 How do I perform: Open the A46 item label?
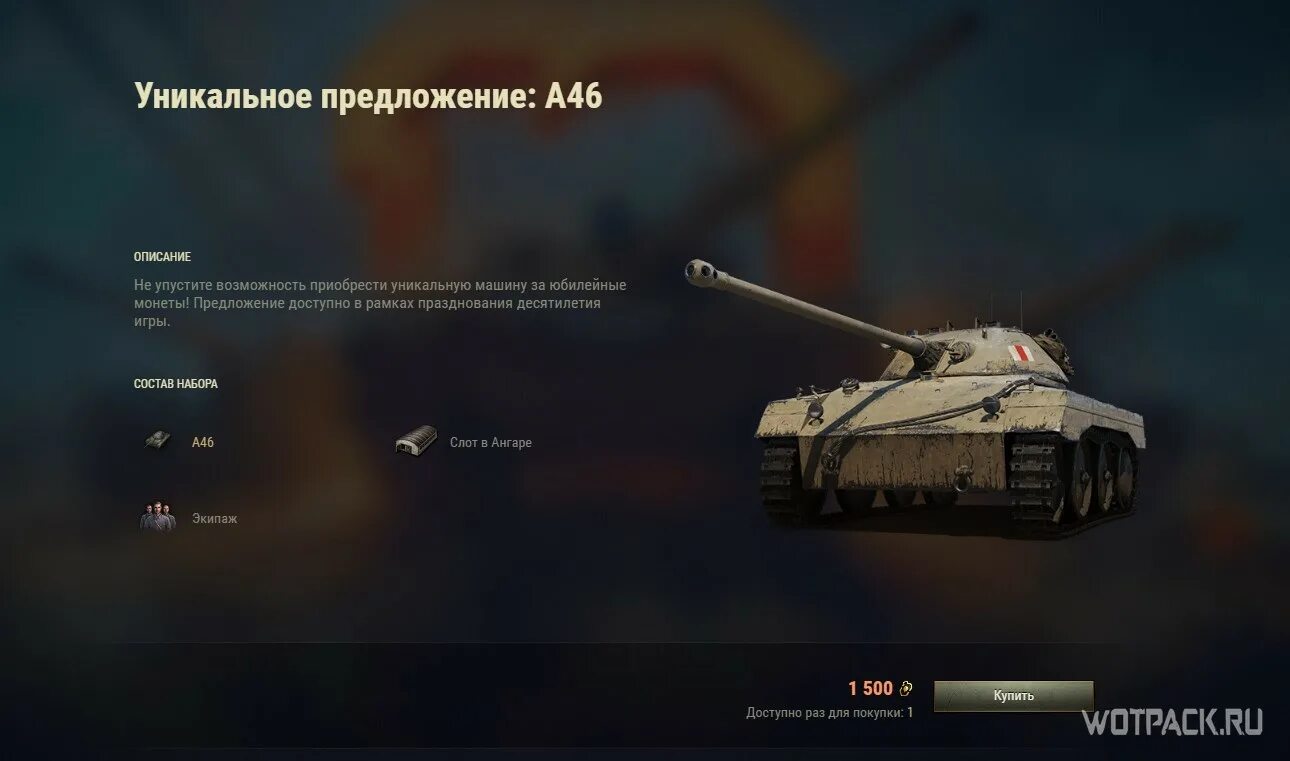[x=203, y=442]
